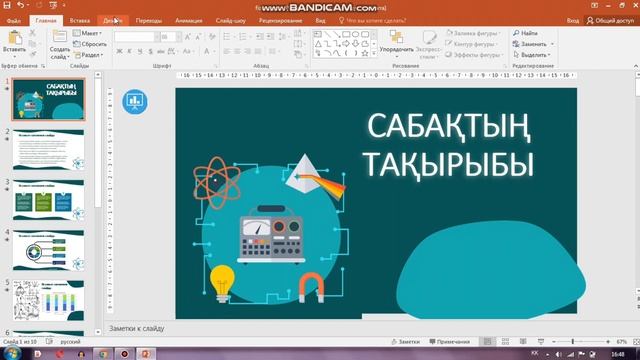Open the File (Файл) tab

pyautogui.click(x=13, y=20)
